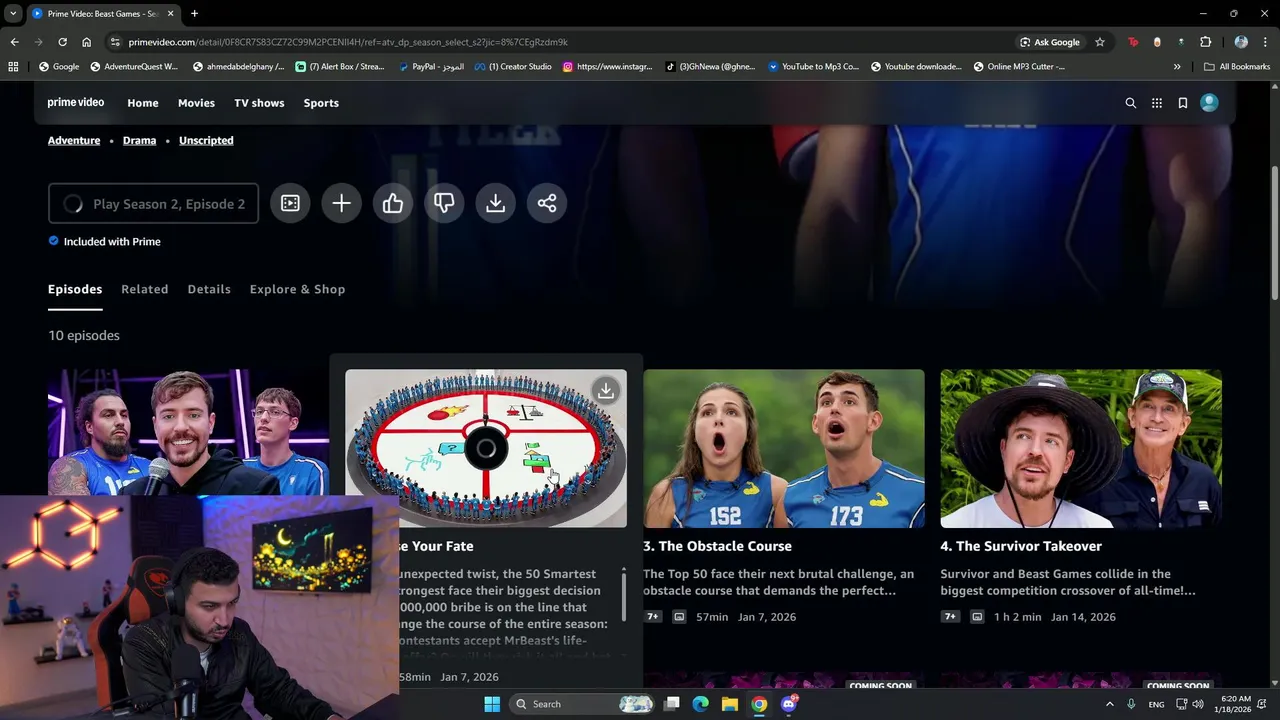Switch to the Related tab
This screenshot has width=1280, height=720.
click(145, 289)
